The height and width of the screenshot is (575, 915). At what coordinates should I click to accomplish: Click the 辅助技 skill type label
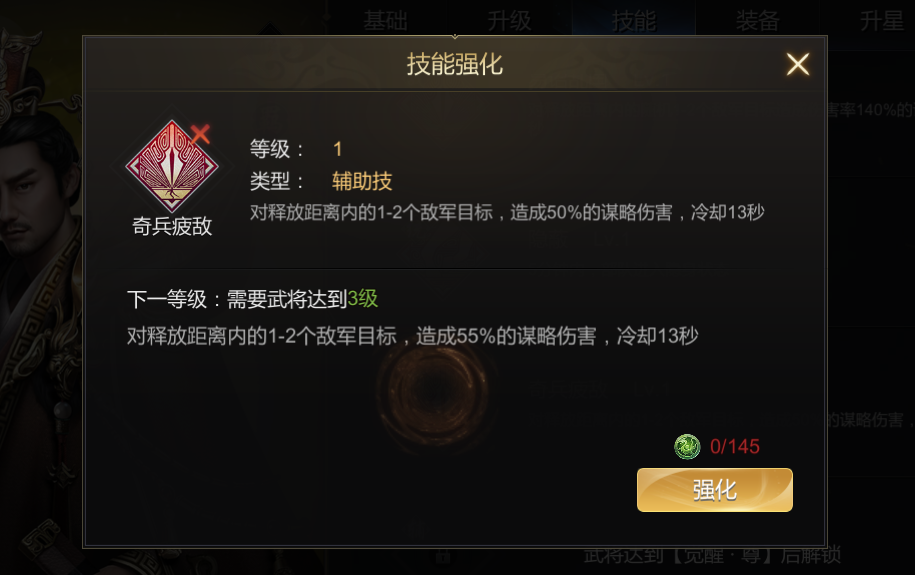362,181
